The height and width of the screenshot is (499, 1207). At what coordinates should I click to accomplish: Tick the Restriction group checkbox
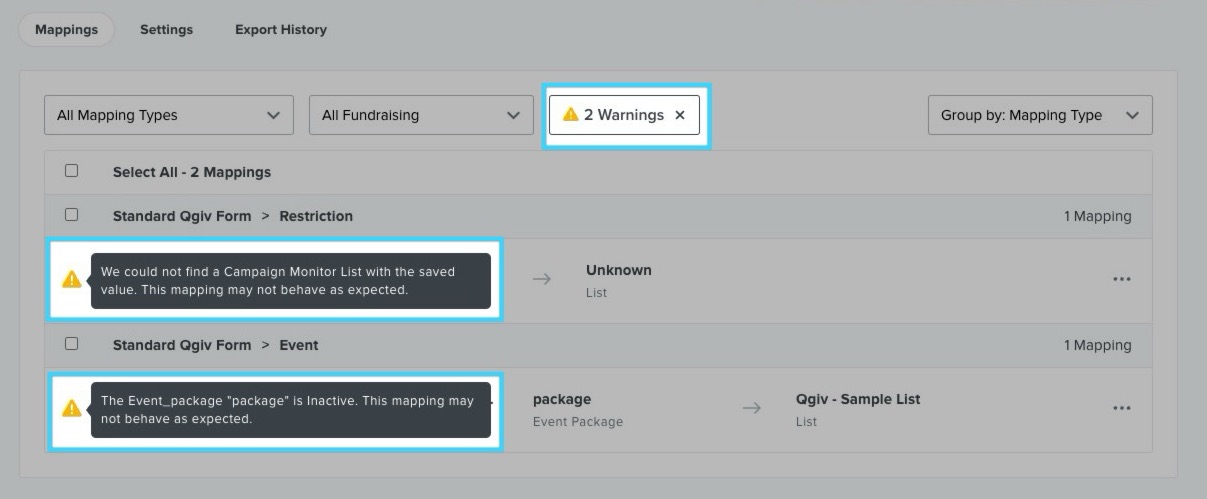[x=71, y=215]
